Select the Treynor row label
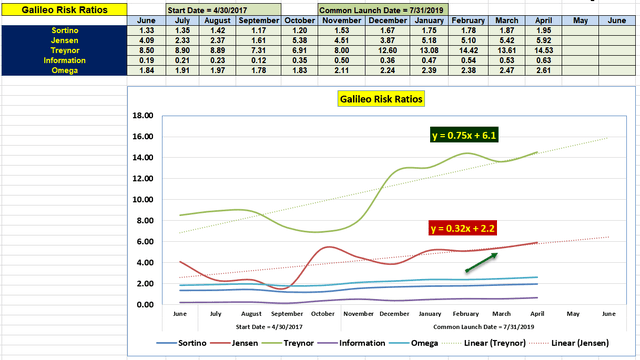 point(64,50)
